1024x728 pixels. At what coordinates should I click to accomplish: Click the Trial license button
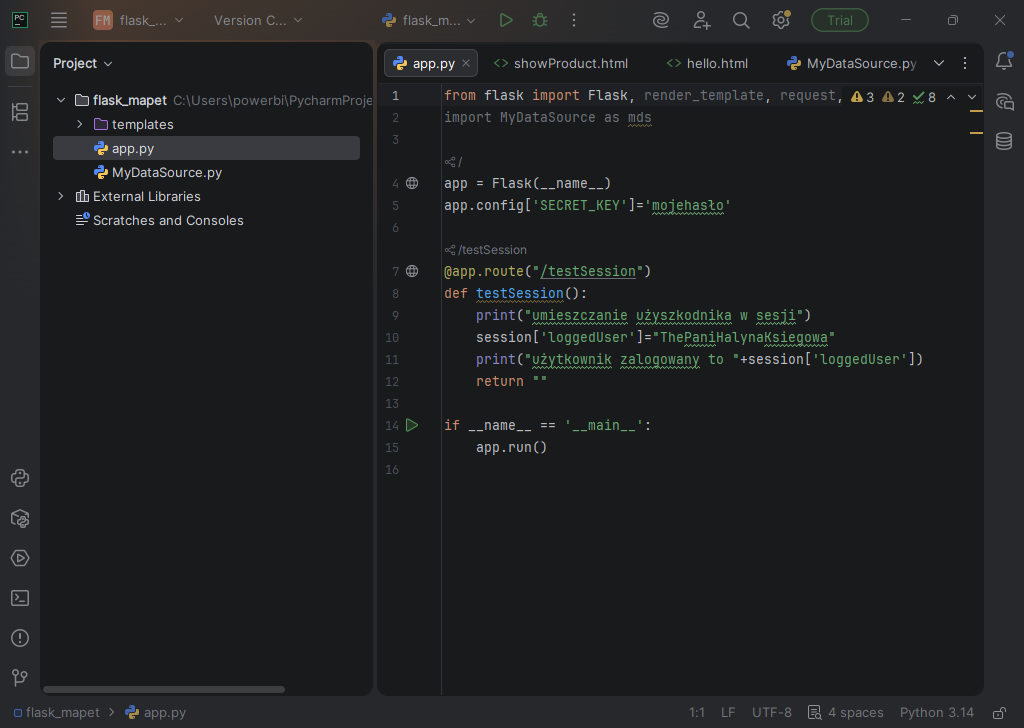pos(840,20)
